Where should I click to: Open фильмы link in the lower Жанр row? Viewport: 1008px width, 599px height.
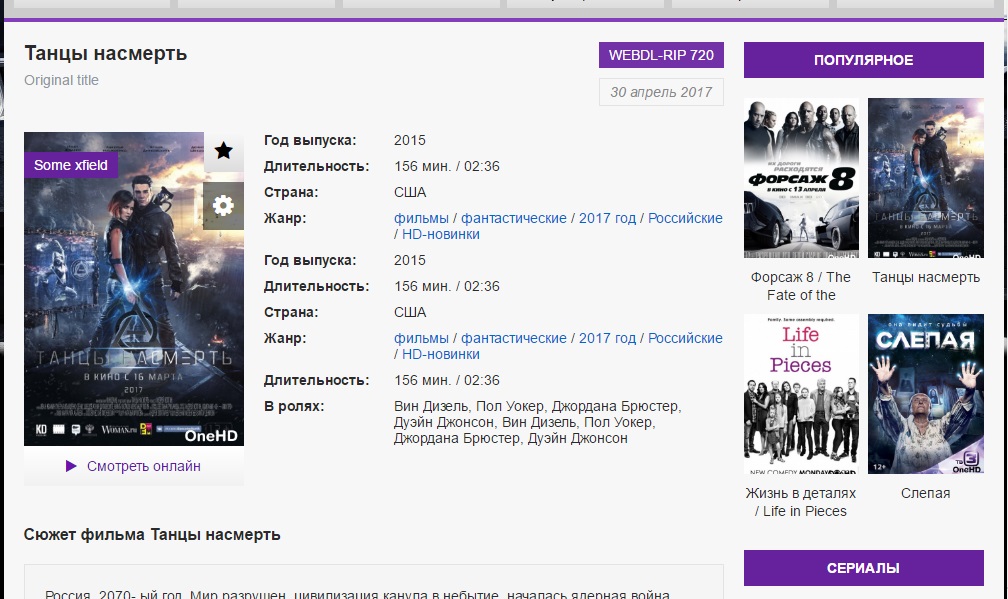point(421,338)
